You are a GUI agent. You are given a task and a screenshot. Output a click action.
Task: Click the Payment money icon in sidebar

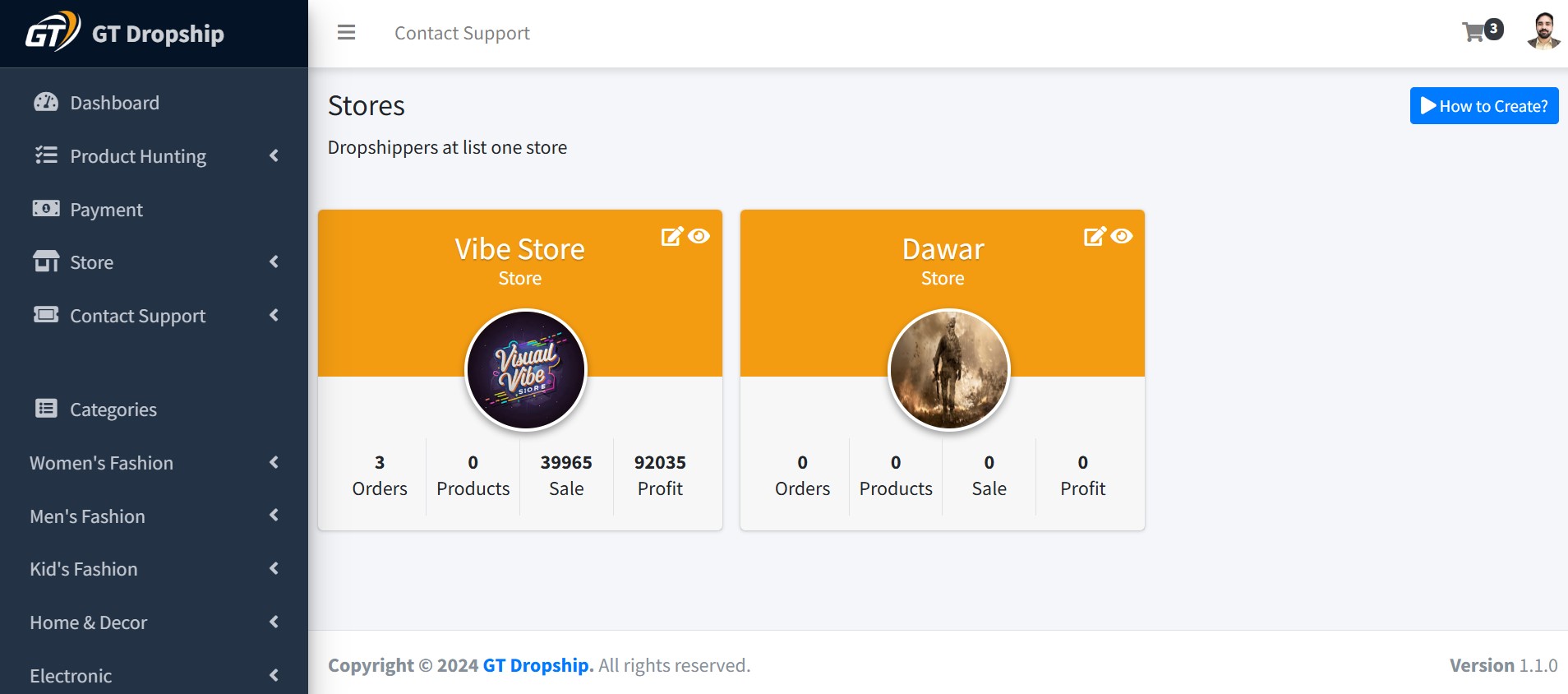pyautogui.click(x=46, y=209)
